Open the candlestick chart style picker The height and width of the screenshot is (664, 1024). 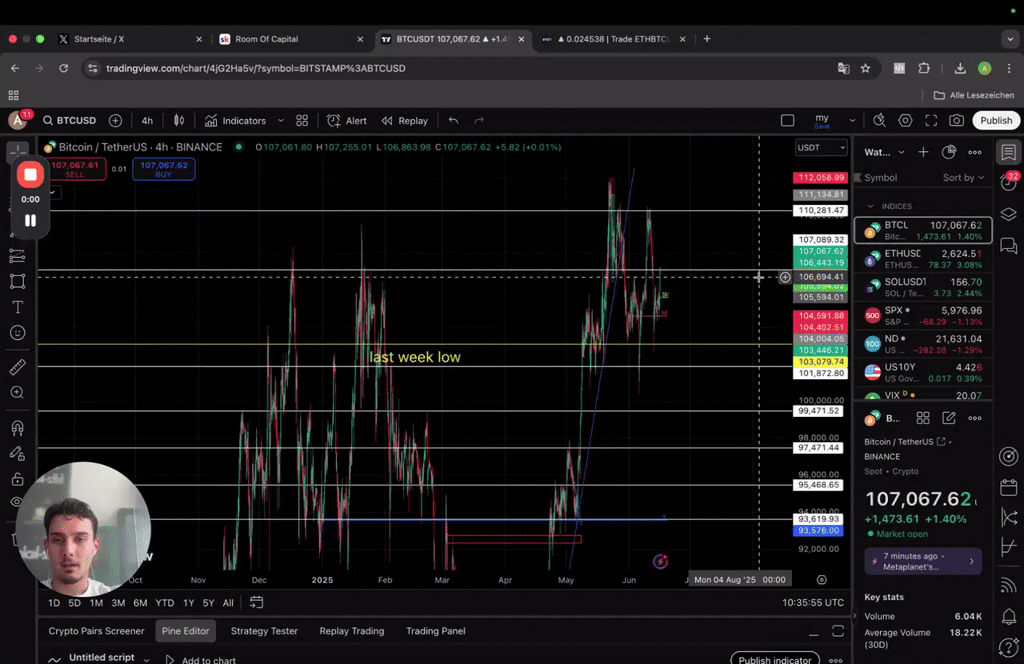tap(178, 121)
